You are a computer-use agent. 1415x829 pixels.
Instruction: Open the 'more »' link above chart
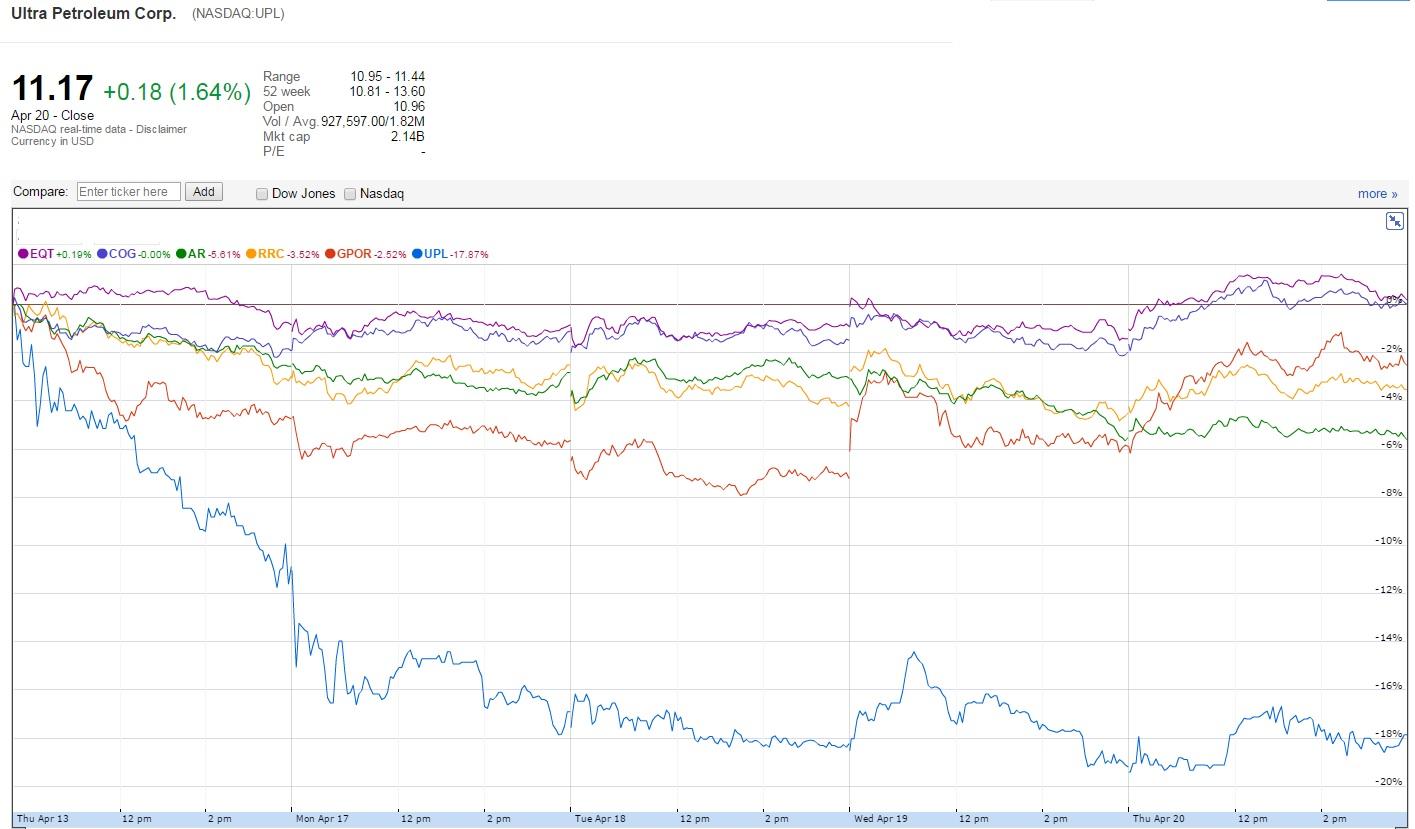(x=1378, y=194)
